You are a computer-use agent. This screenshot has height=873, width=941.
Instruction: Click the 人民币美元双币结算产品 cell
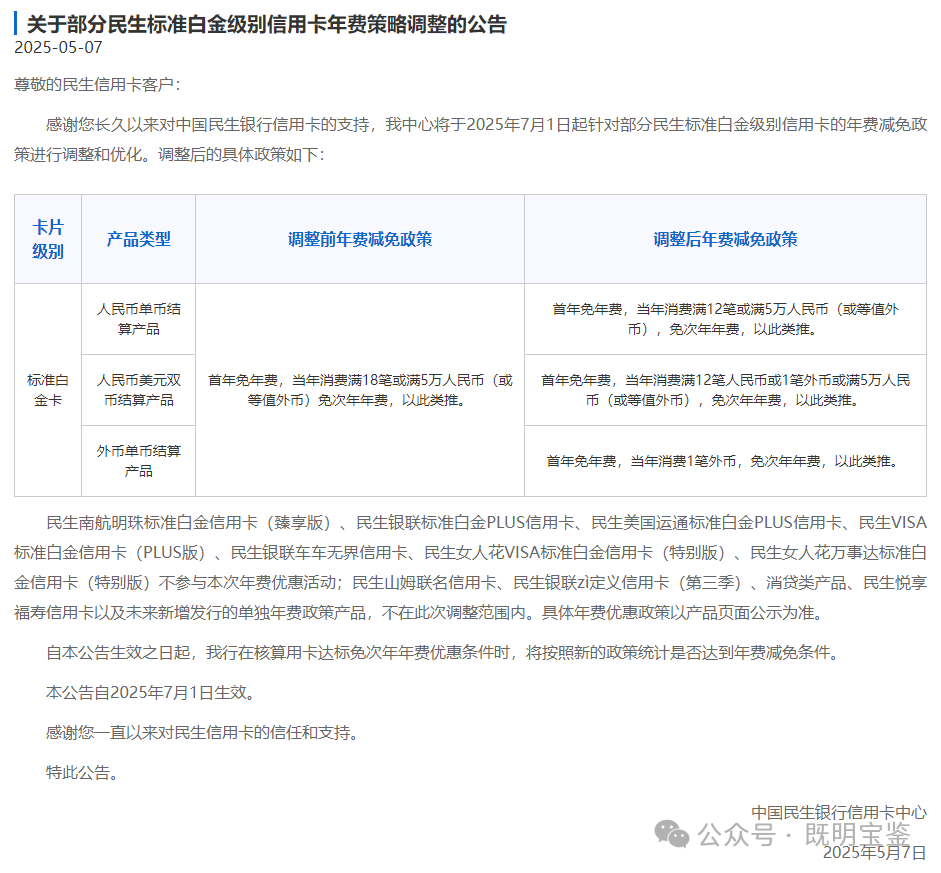tap(139, 390)
